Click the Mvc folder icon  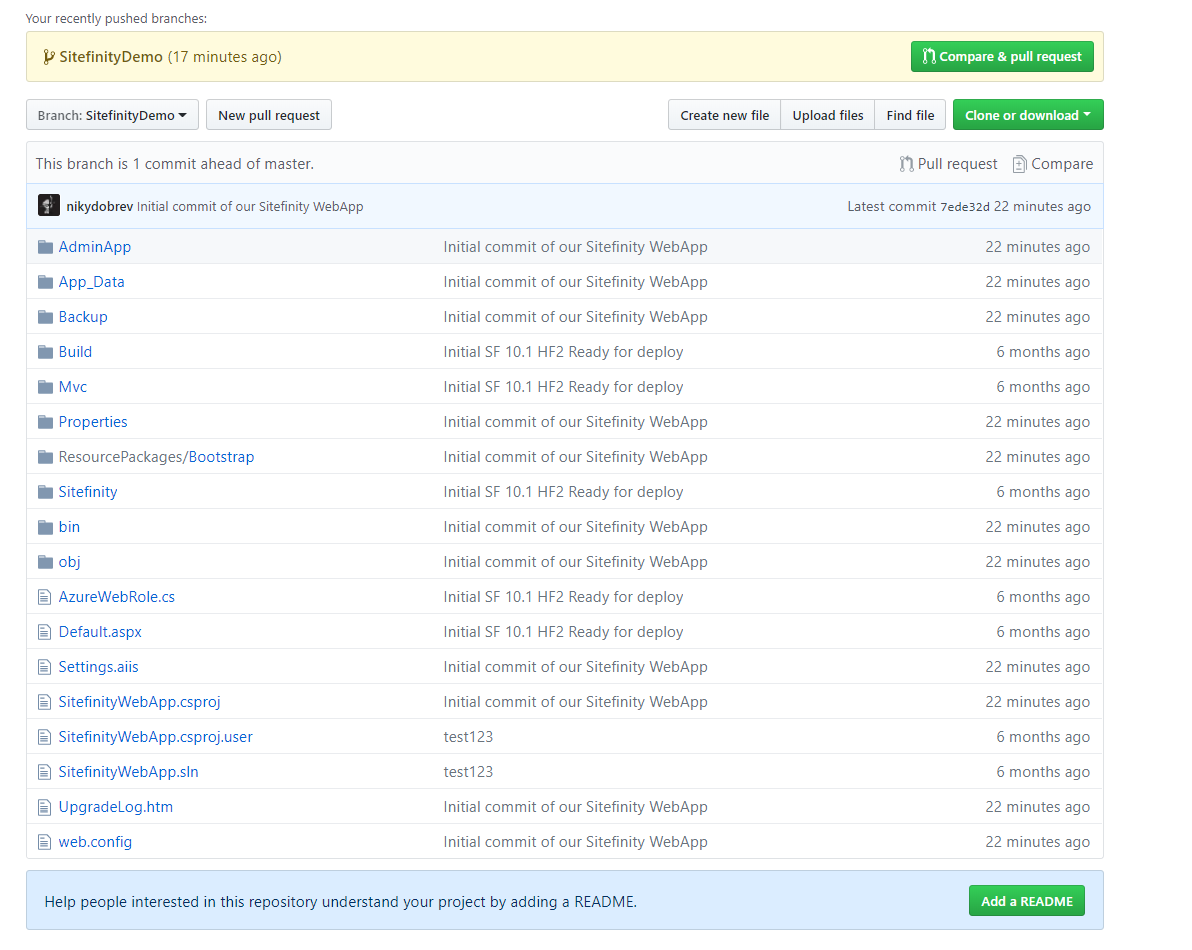point(45,387)
